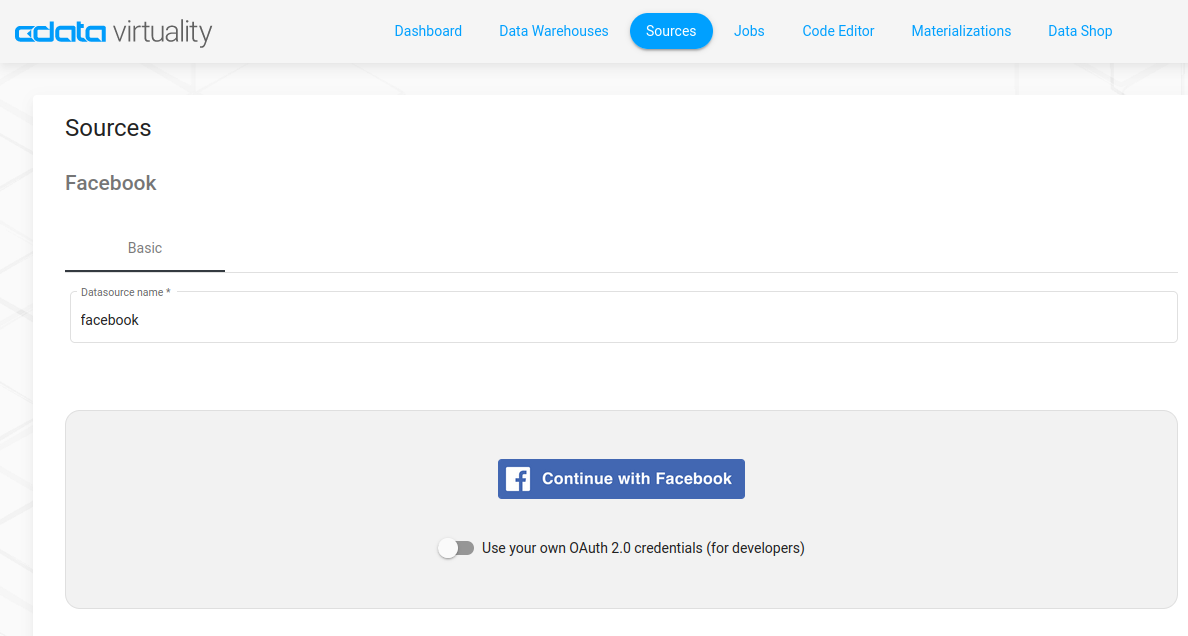Click the Sources page title
The height and width of the screenshot is (636, 1188).
[108, 128]
